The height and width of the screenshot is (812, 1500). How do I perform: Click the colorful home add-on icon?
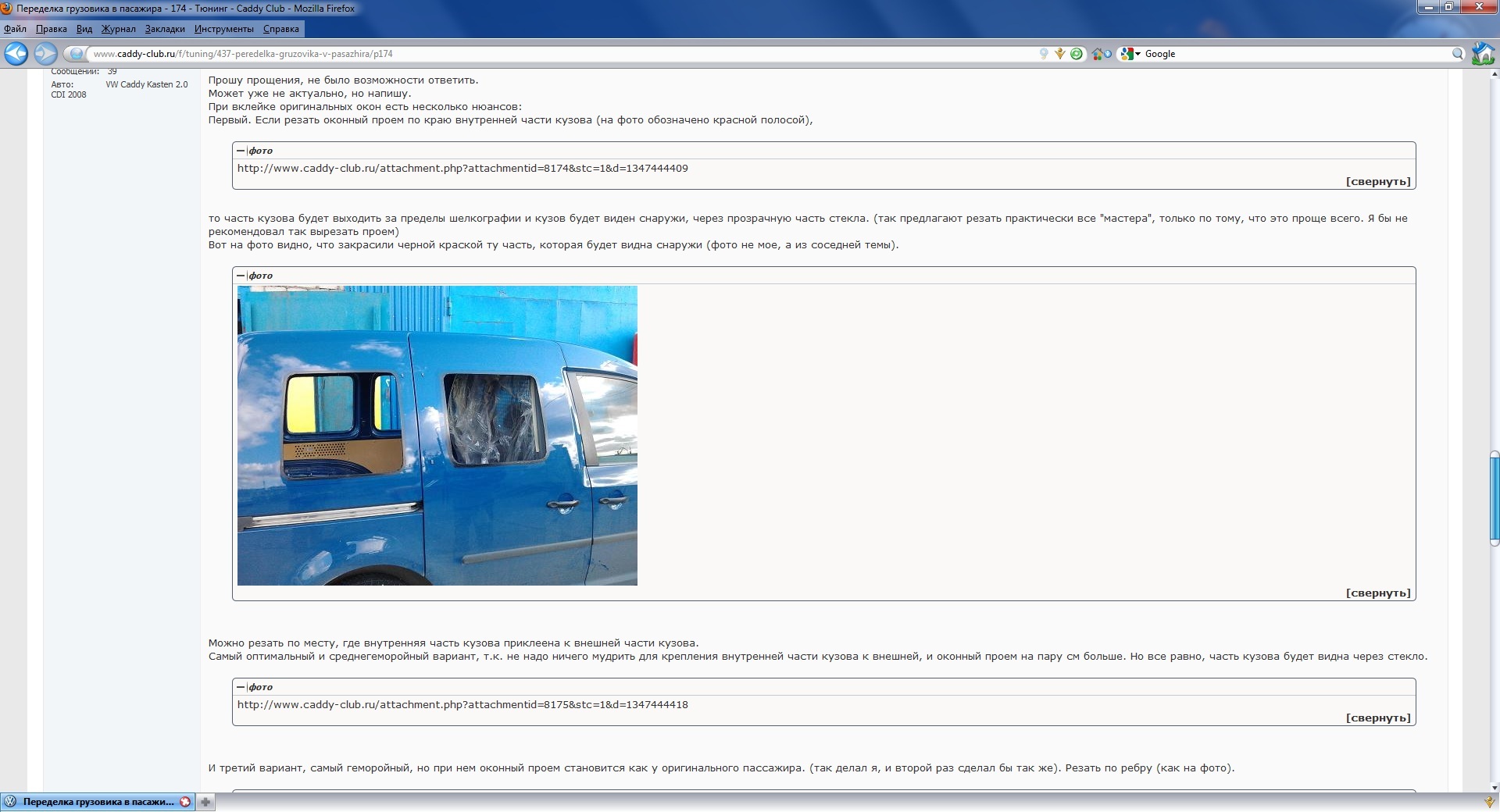[x=1102, y=54]
